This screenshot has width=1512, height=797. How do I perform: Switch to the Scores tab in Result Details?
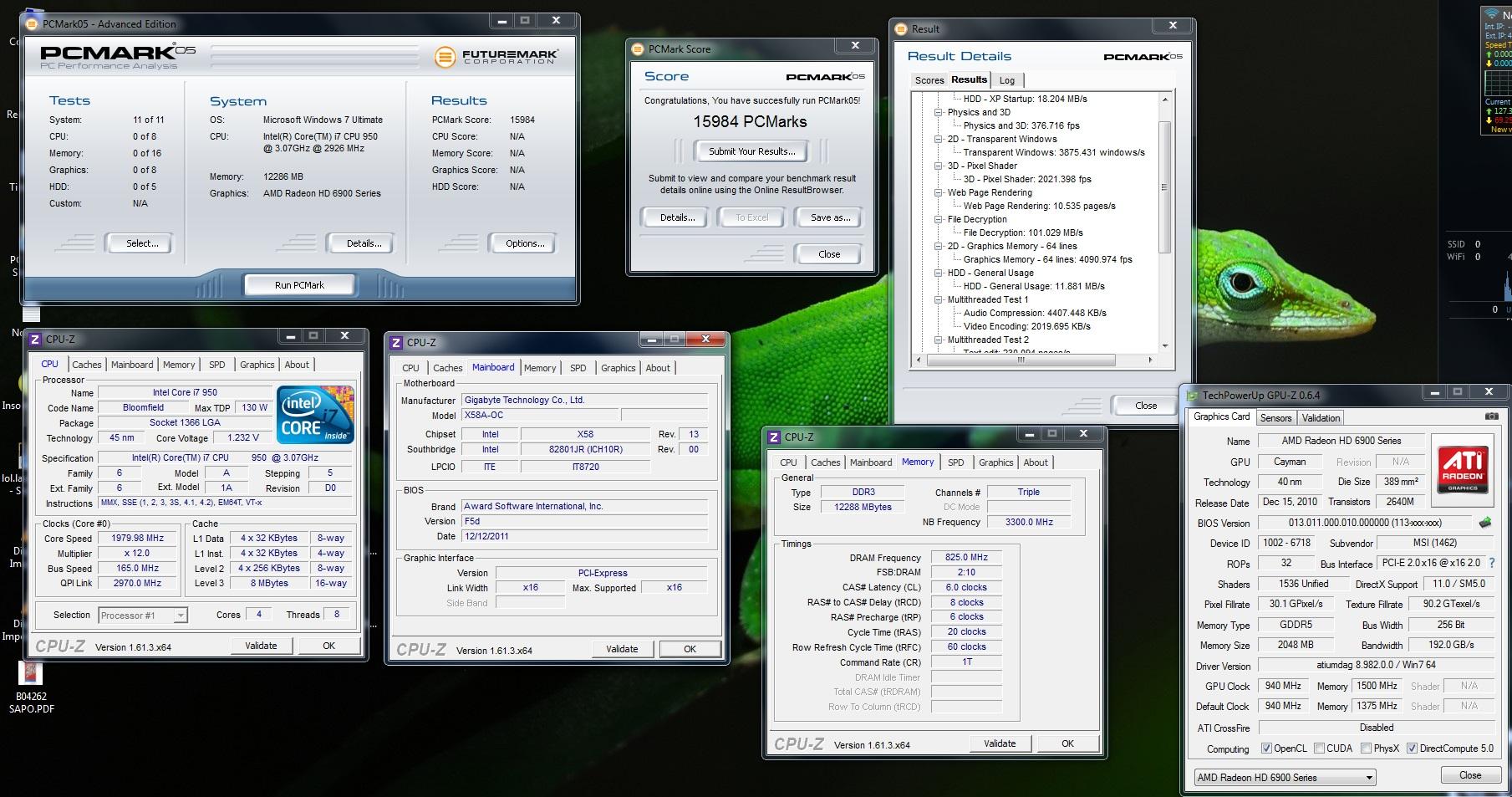coord(929,80)
